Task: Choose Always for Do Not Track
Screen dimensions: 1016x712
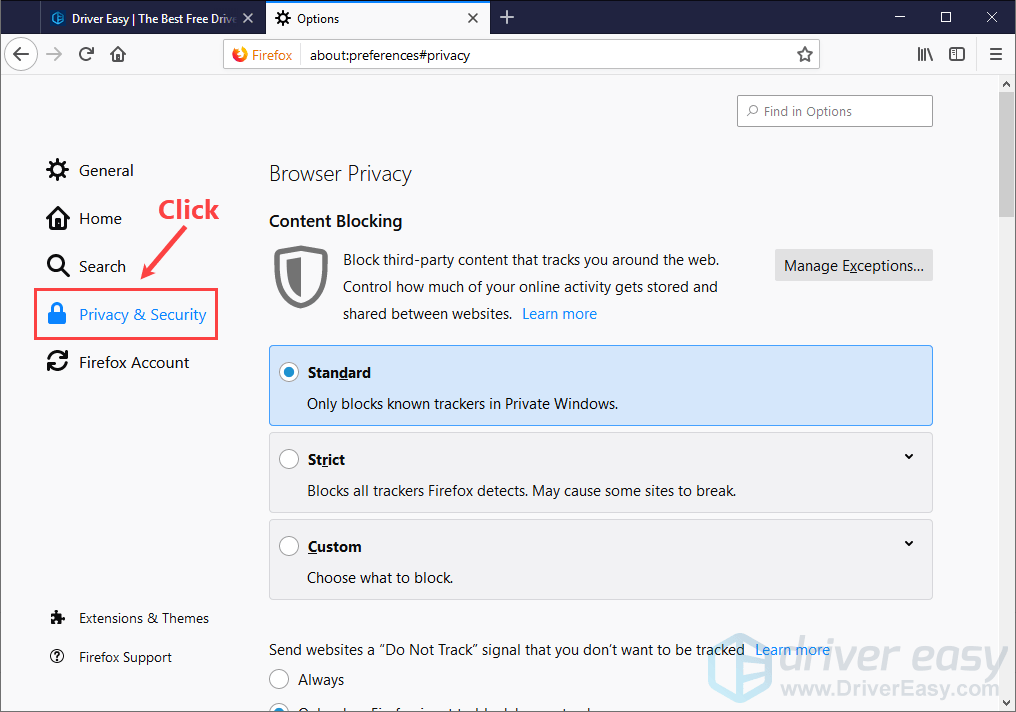Action: coord(279,679)
